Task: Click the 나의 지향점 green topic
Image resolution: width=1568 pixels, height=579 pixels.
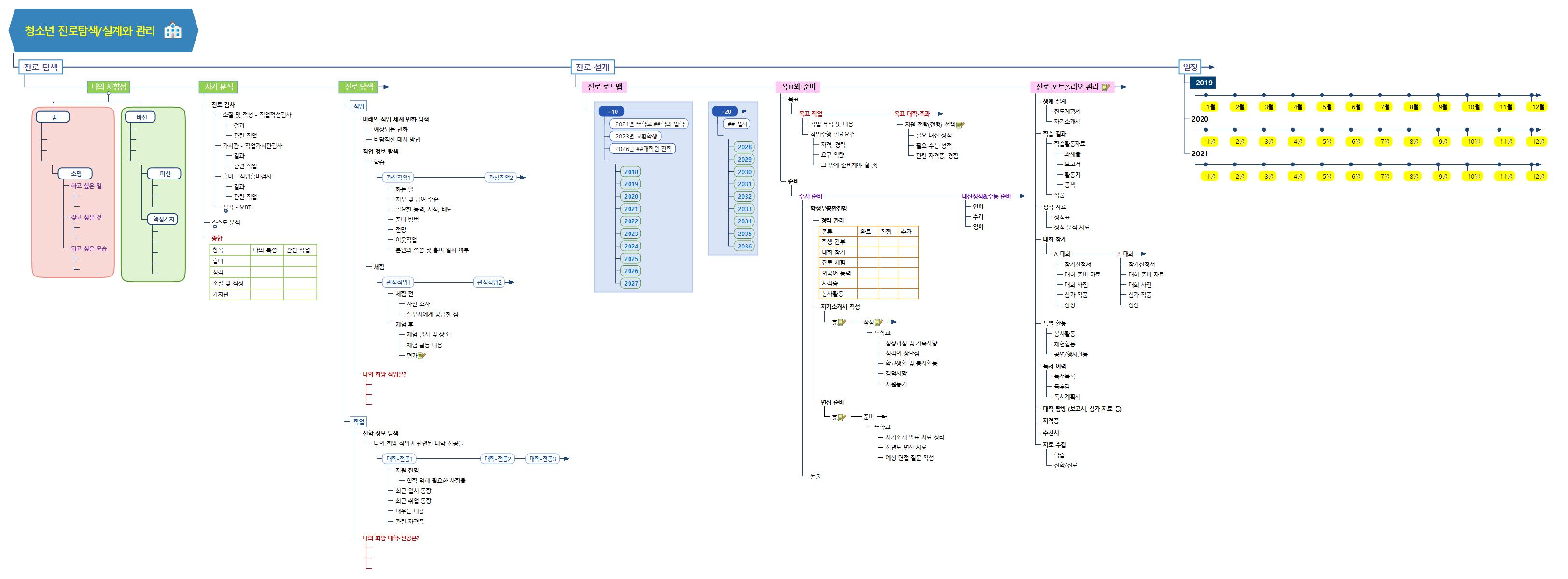Action: coord(109,87)
